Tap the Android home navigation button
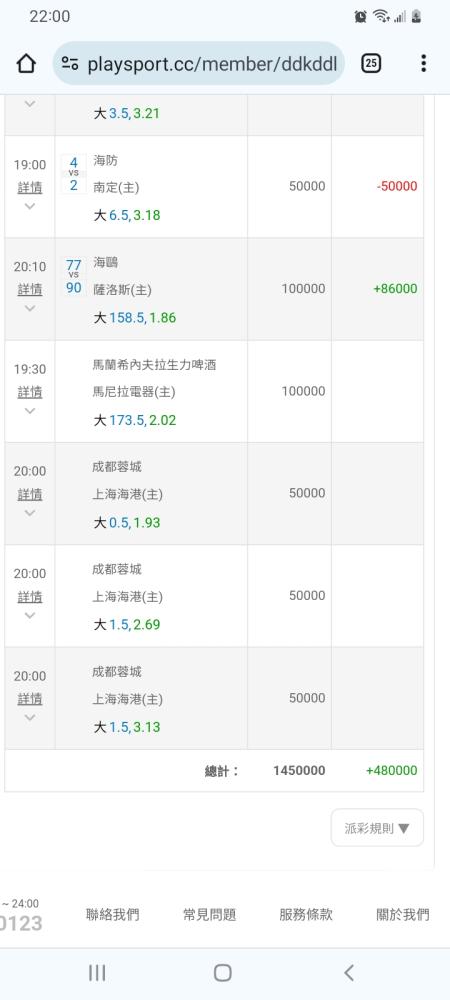 (x=222, y=973)
